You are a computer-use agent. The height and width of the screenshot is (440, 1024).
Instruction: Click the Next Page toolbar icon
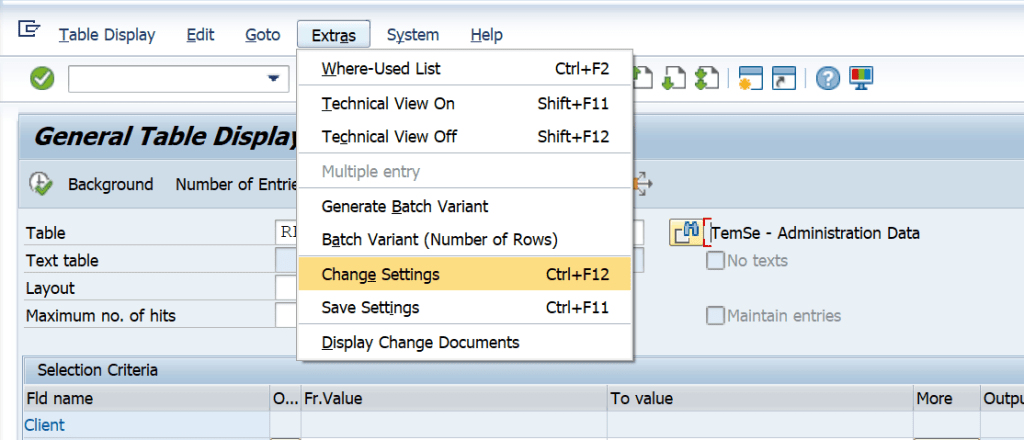tap(674, 80)
